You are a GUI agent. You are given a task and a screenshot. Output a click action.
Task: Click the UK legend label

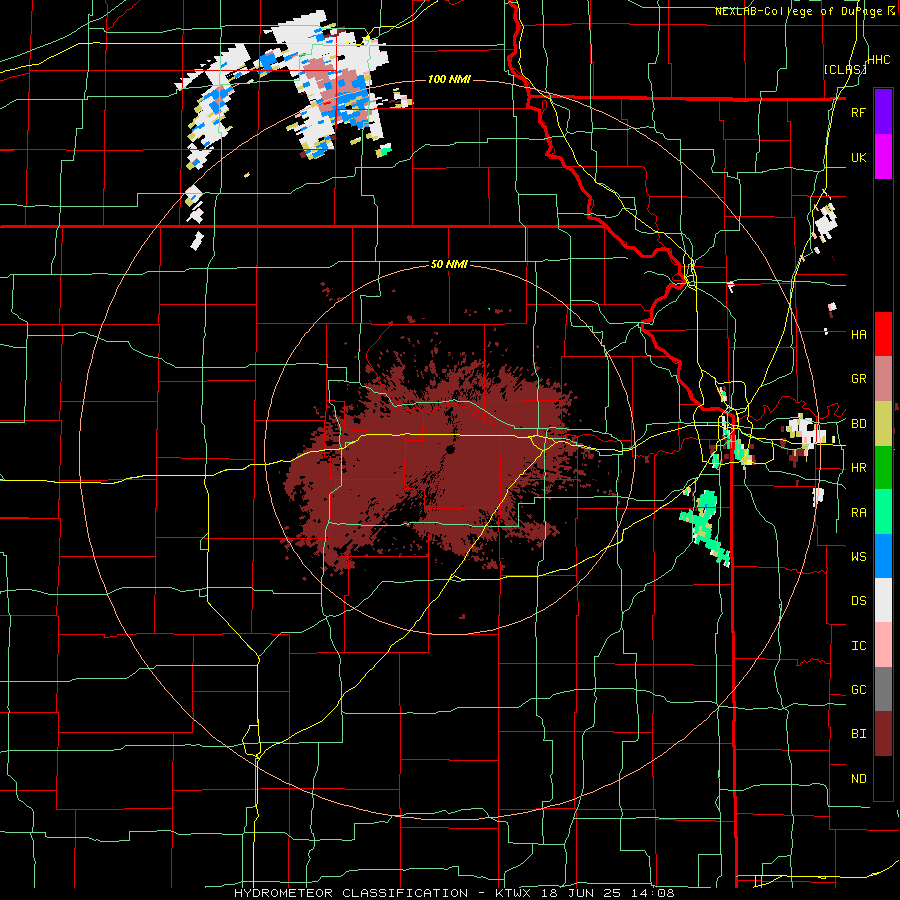tap(859, 157)
